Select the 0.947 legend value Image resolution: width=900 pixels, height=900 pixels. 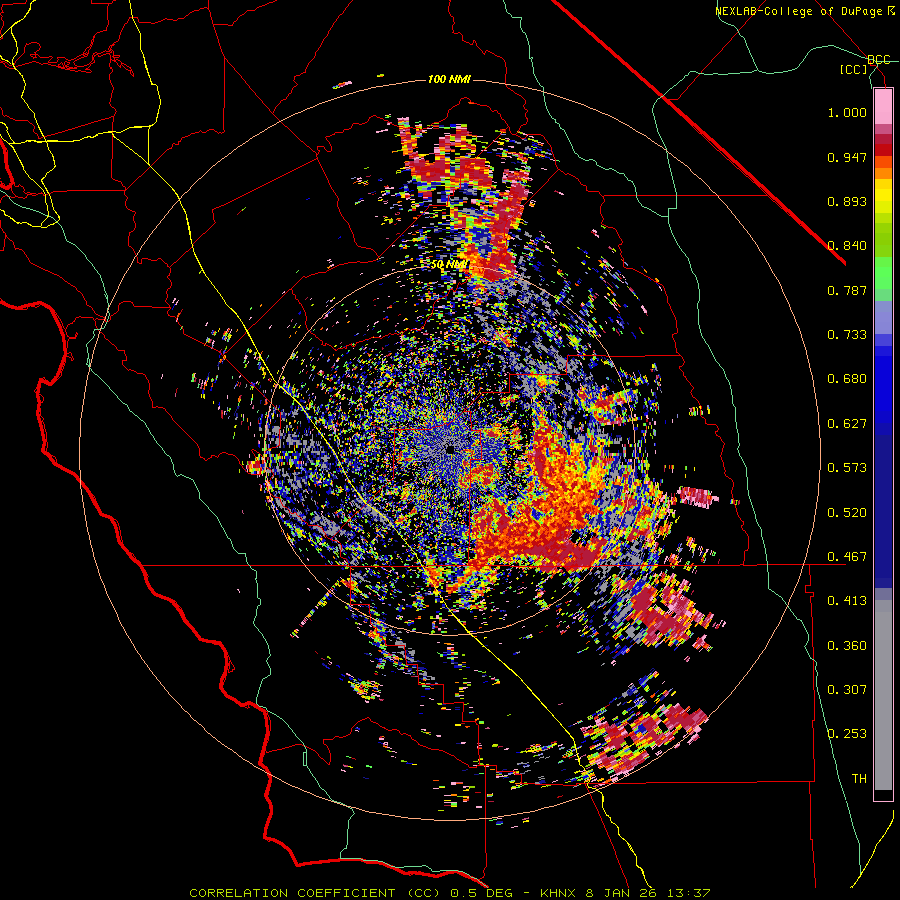click(847, 157)
